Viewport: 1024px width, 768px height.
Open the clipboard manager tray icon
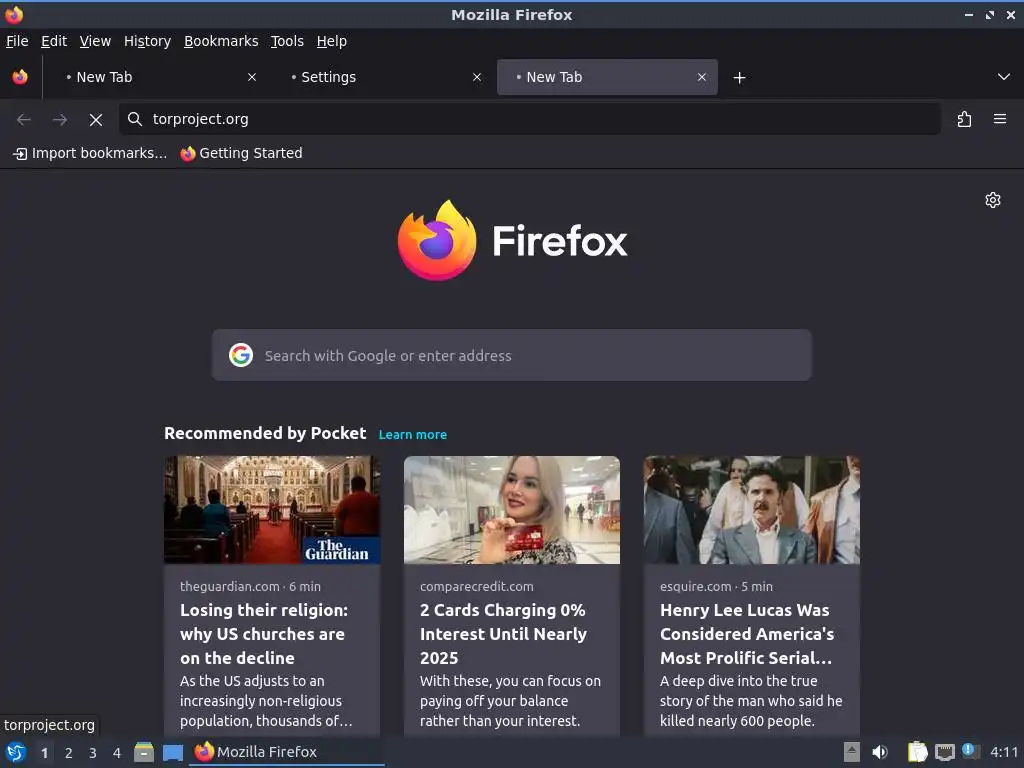918,752
